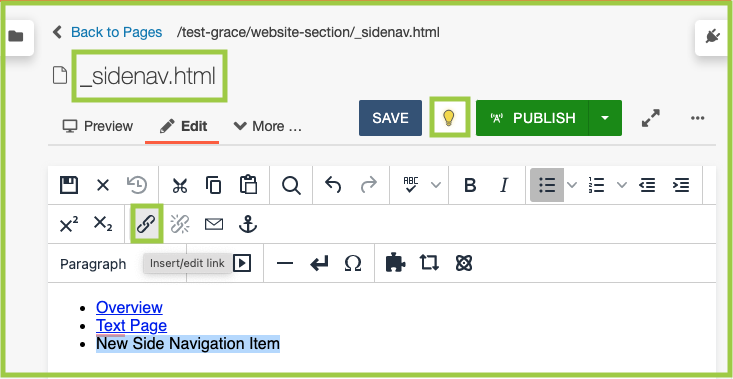
Task: Toggle italic formatting
Action: 504,186
